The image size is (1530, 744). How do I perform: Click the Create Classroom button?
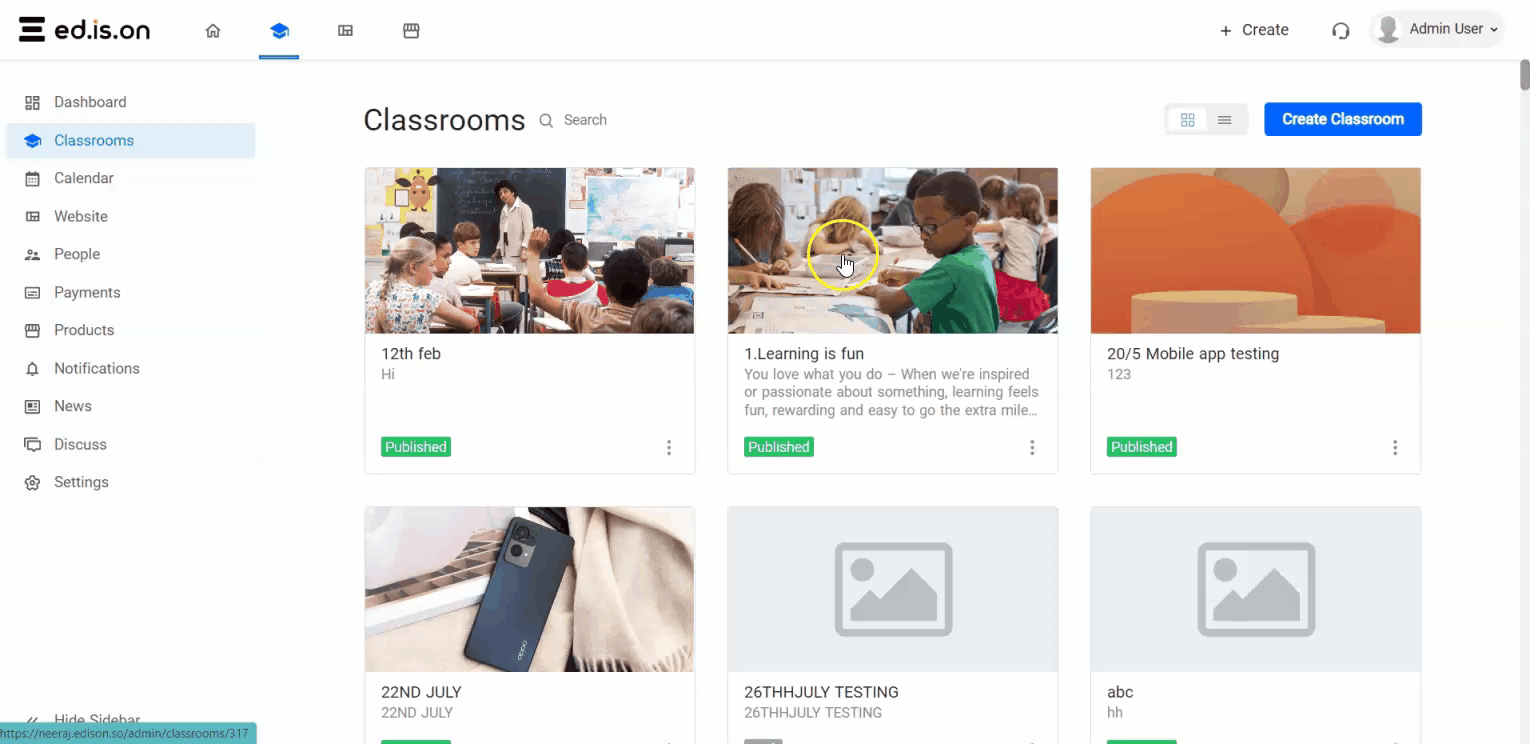pos(1343,119)
